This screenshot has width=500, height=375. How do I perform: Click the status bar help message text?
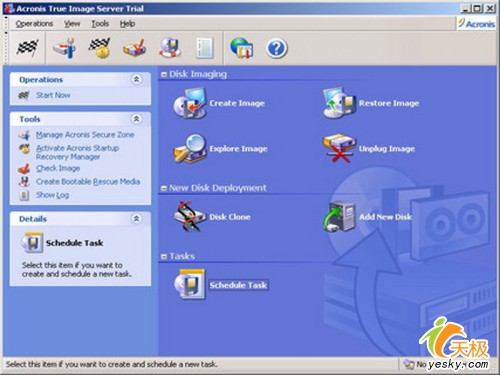coord(111,364)
